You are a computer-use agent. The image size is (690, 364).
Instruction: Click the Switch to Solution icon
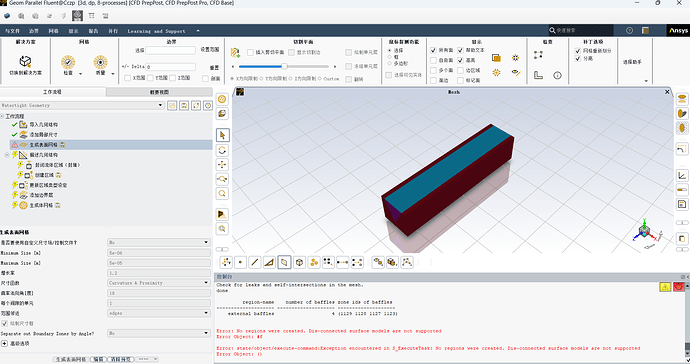26,61
